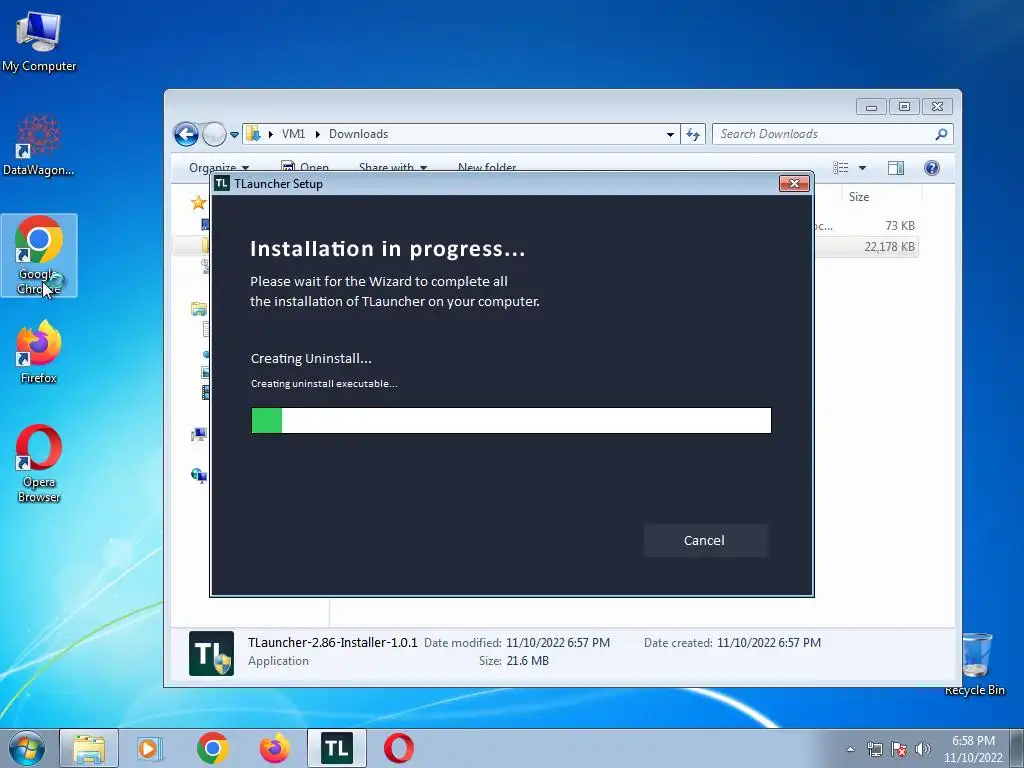The width and height of the screenshot is (1024, 768).
Task: Open the volume control tray icon
Action: (923, 749)
